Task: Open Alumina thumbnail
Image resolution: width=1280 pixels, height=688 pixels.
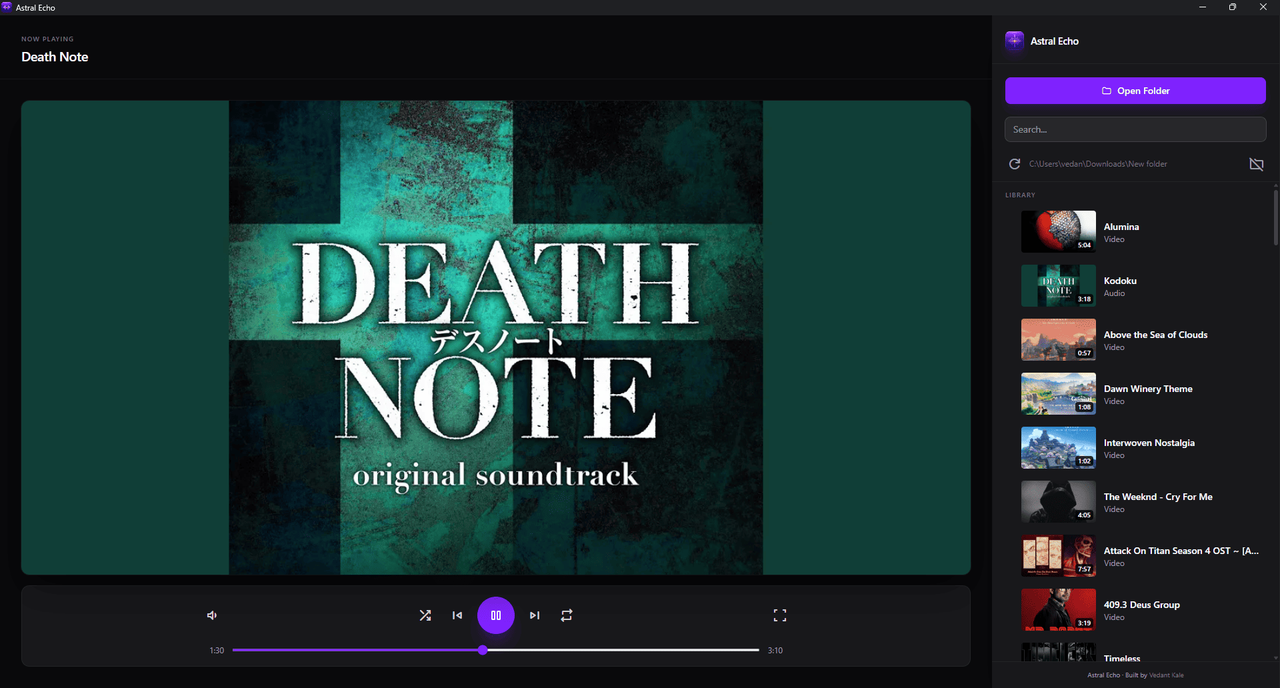Action: (1058, 231)
